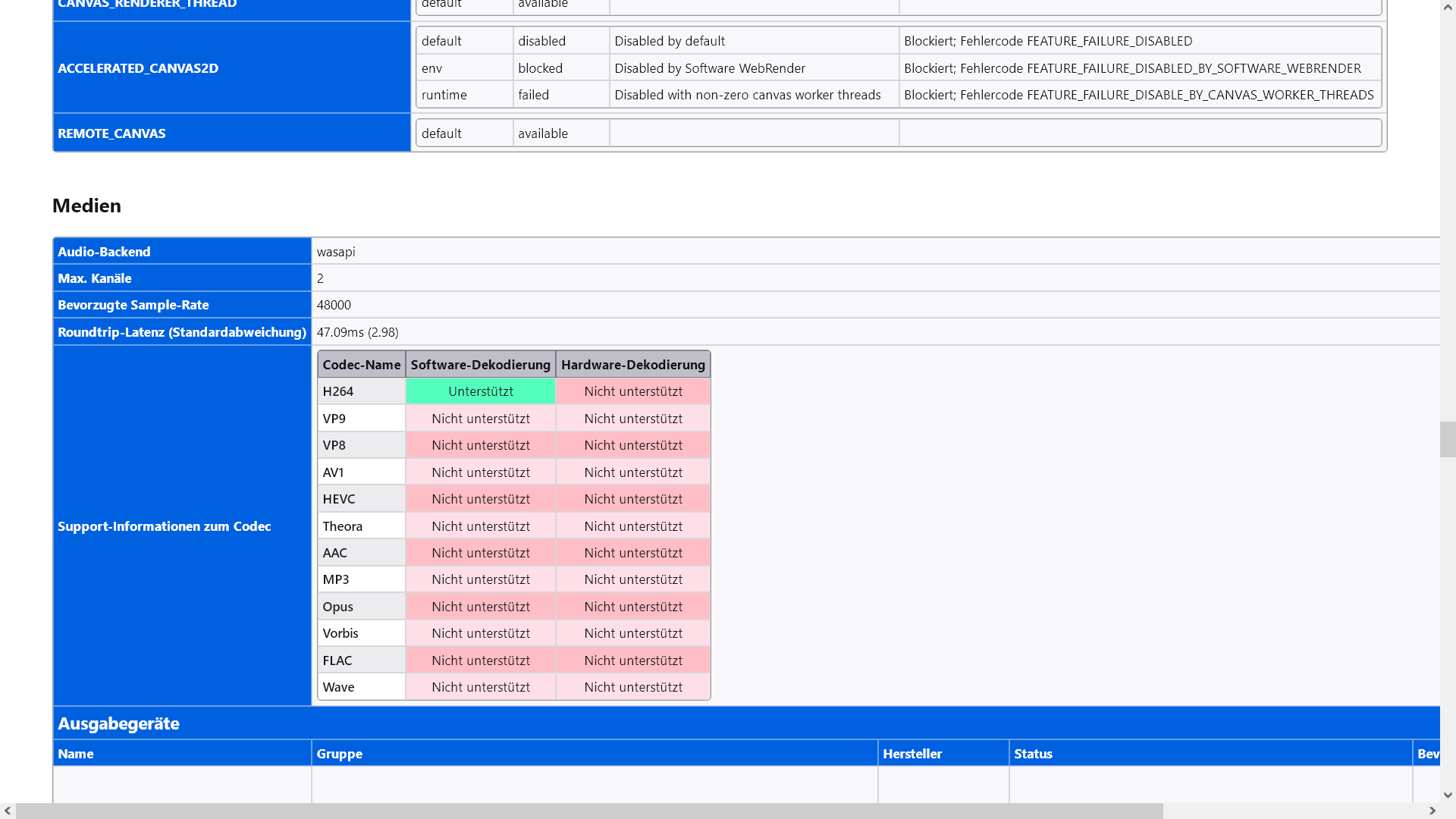Click the green H264 'Unterstützt' cell
This screenshot has height=819, width=1456.
[x=480, y=391]
